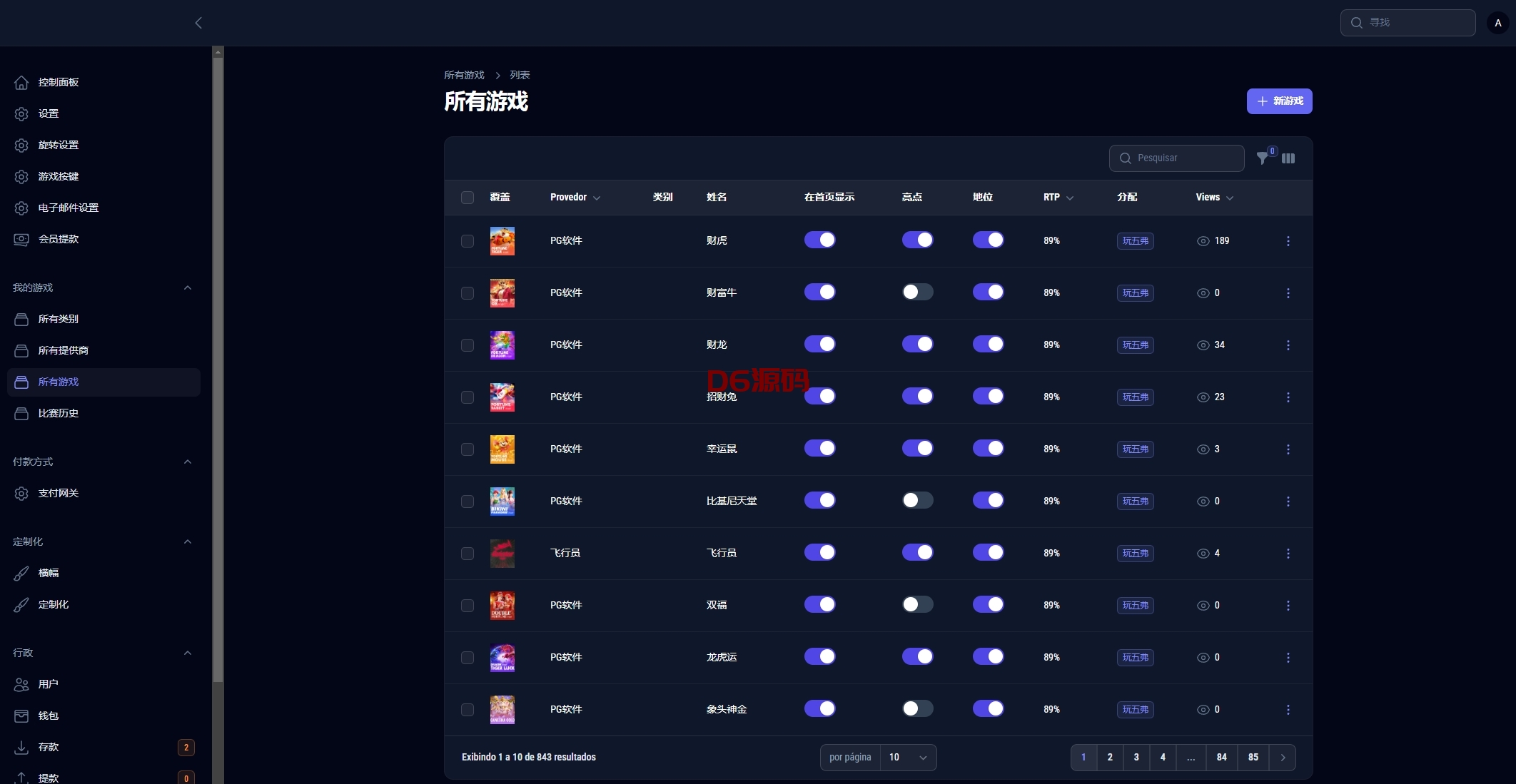Click the Pesquisar table search field

click(1176, 158)
